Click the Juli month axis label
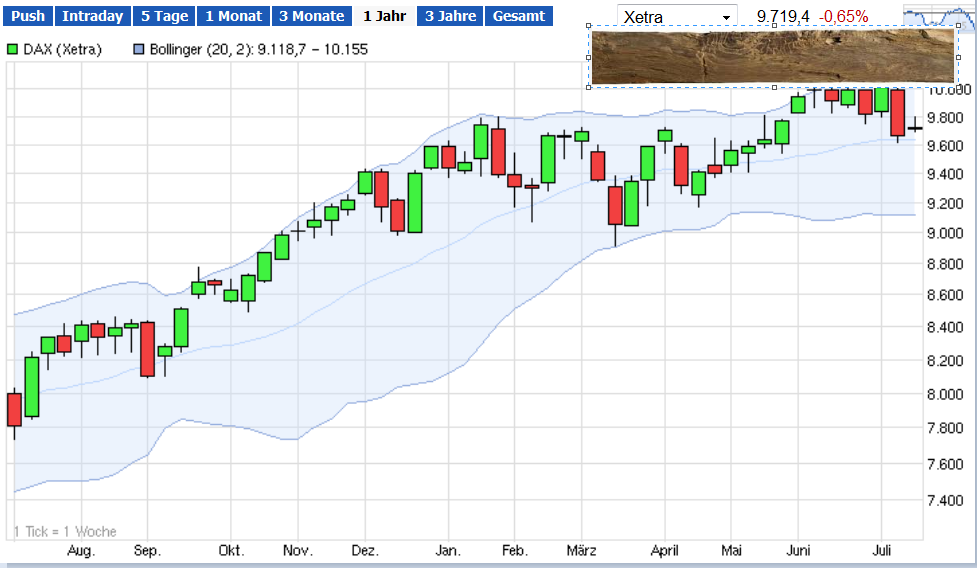The height and width of the screenshot is (568, 977). point(882,551)
